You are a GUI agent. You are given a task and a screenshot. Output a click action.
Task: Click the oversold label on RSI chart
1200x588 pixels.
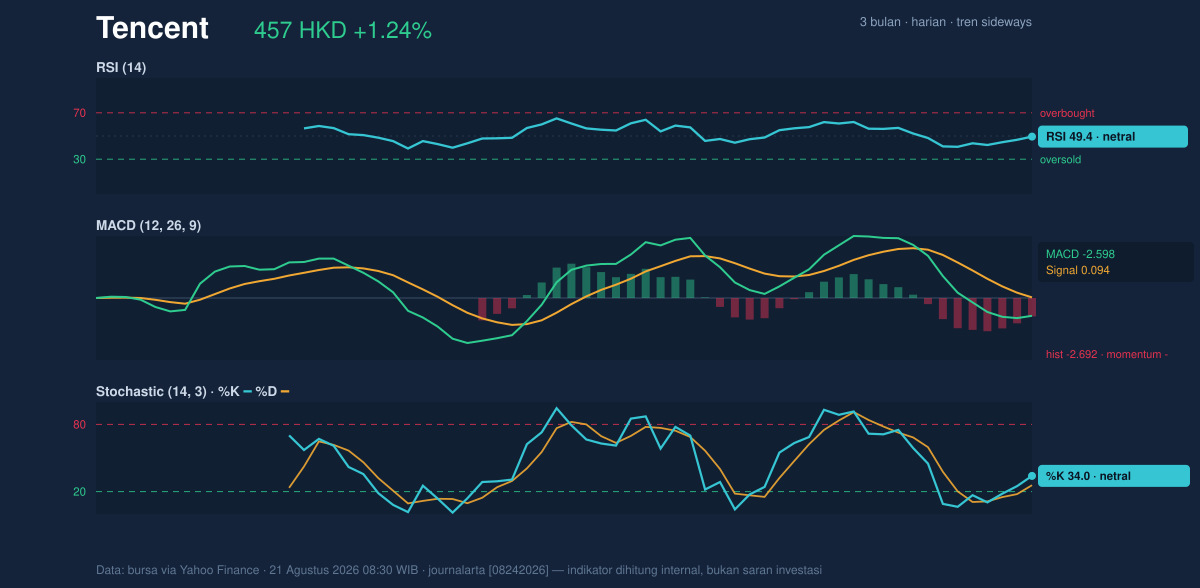tap(1060, 159)
